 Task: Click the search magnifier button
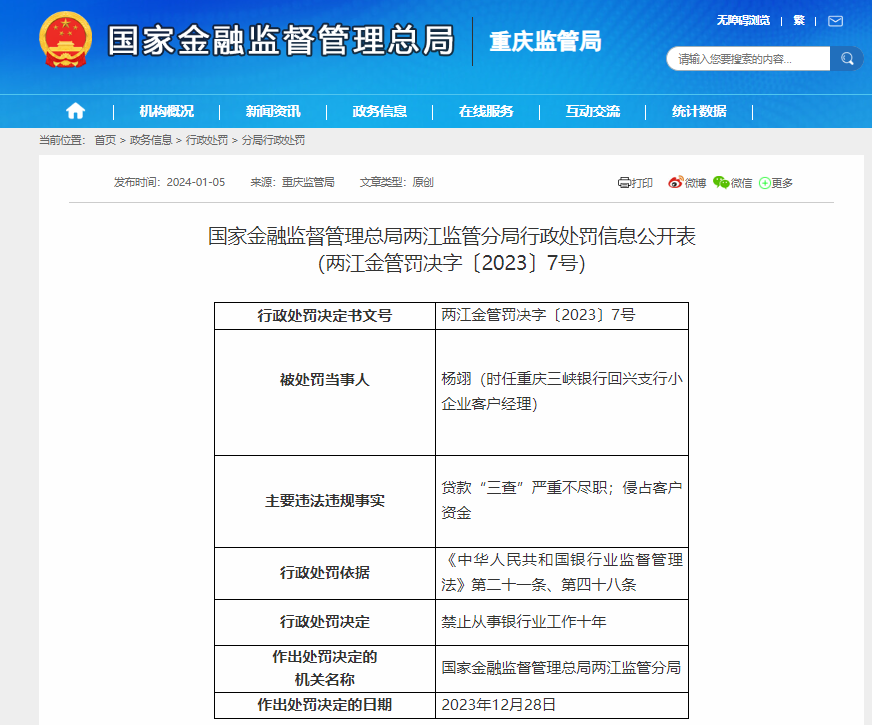847,58
